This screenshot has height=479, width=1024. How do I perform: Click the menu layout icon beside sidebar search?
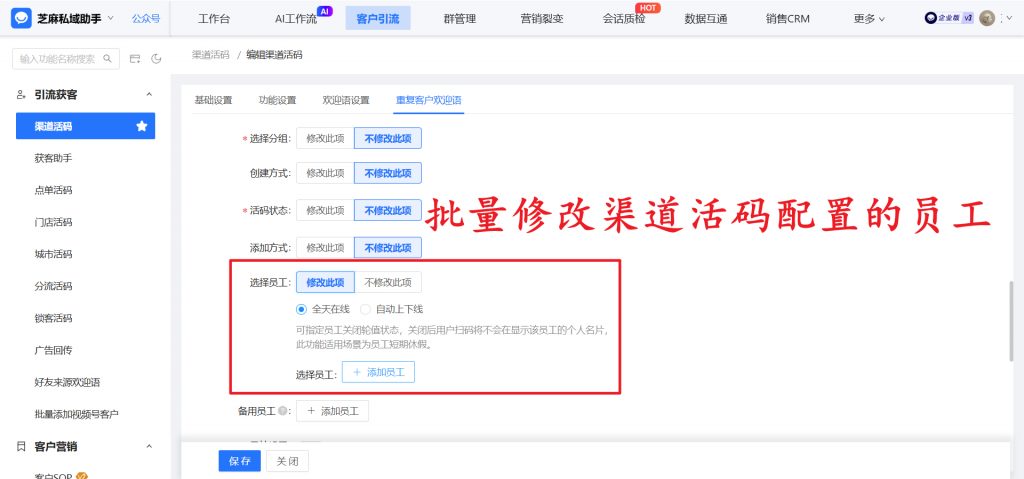point(135,59)
